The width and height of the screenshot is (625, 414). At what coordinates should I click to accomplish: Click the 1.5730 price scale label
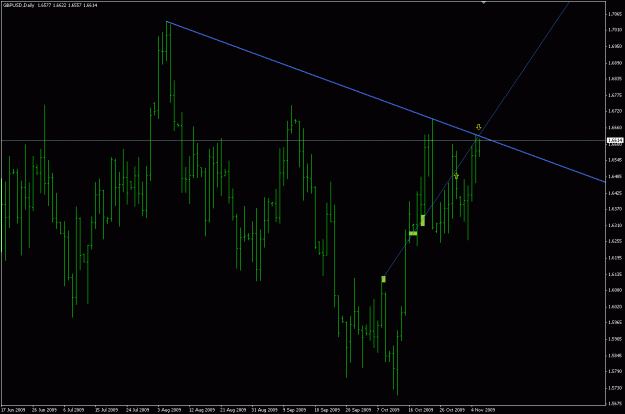615,388
